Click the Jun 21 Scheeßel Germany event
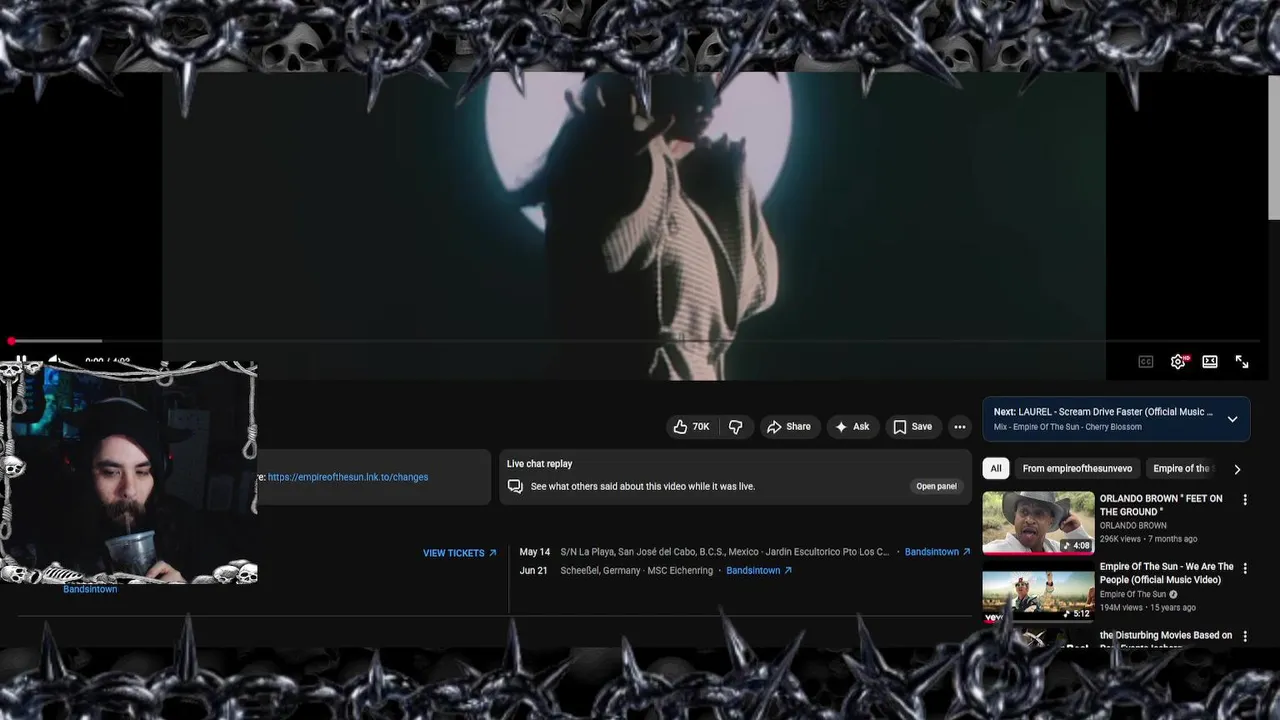 (x=616, y=571)
